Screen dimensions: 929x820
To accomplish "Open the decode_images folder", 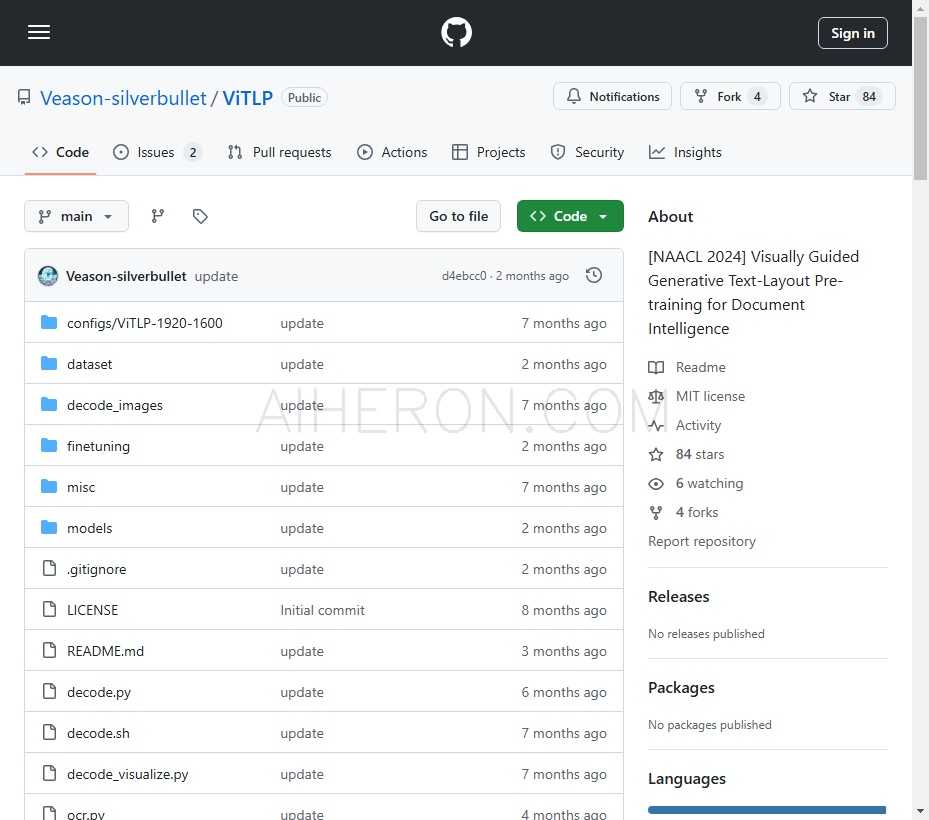I will pyautogui.click(x=115, y=405).
